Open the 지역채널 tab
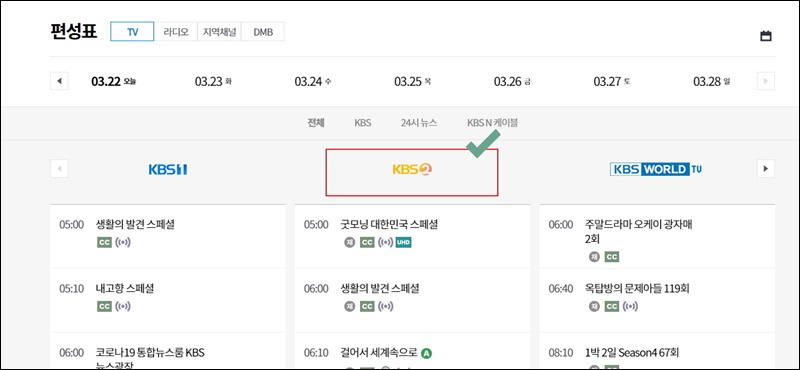Viewport: 800px width, 370px height. (219, 32)
